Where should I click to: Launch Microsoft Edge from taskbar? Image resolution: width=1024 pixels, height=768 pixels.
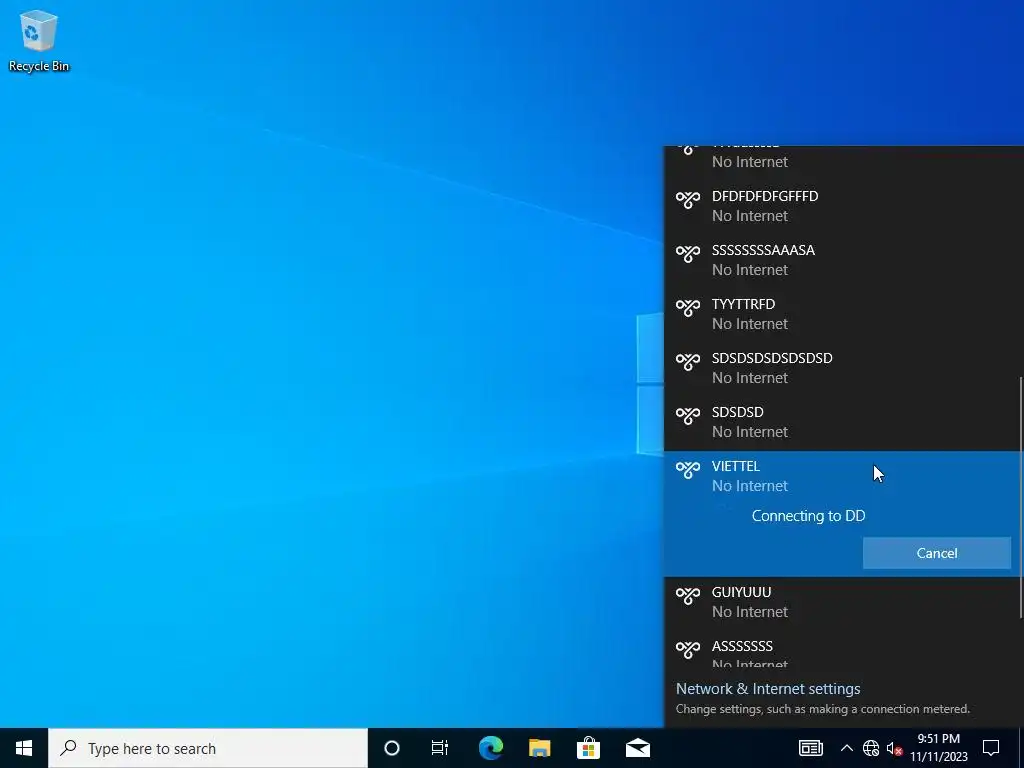490,748
